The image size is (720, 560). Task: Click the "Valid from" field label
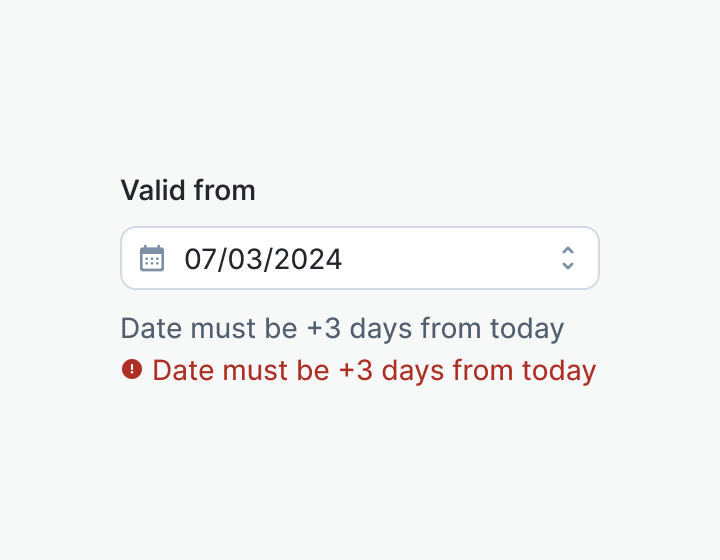[188, 190]
